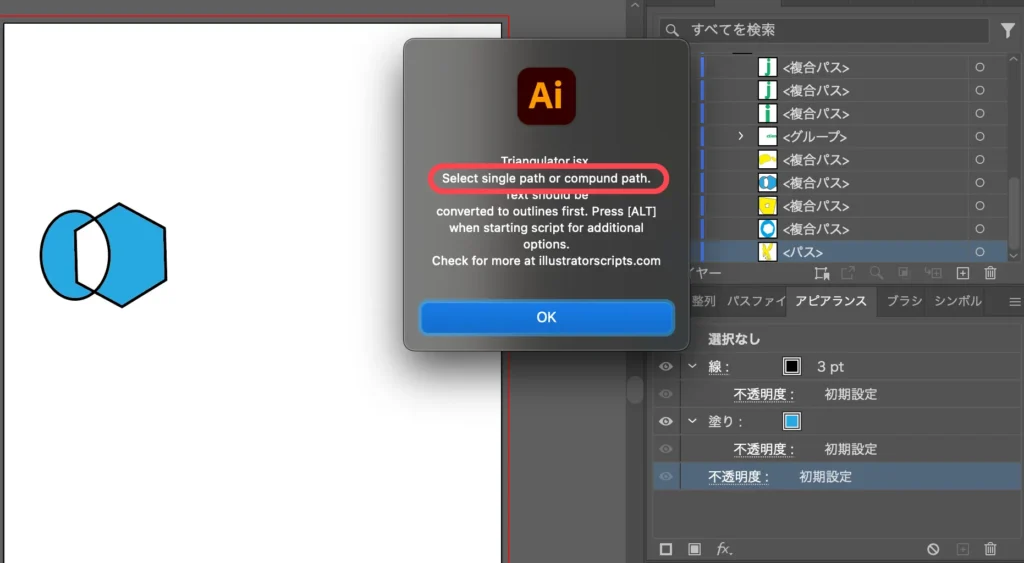Image resolution: width=1024 pixels, height=563 pixels.
Task: Toggle visibility of the fill (塗り) attribute
Action: click(666, 422)
